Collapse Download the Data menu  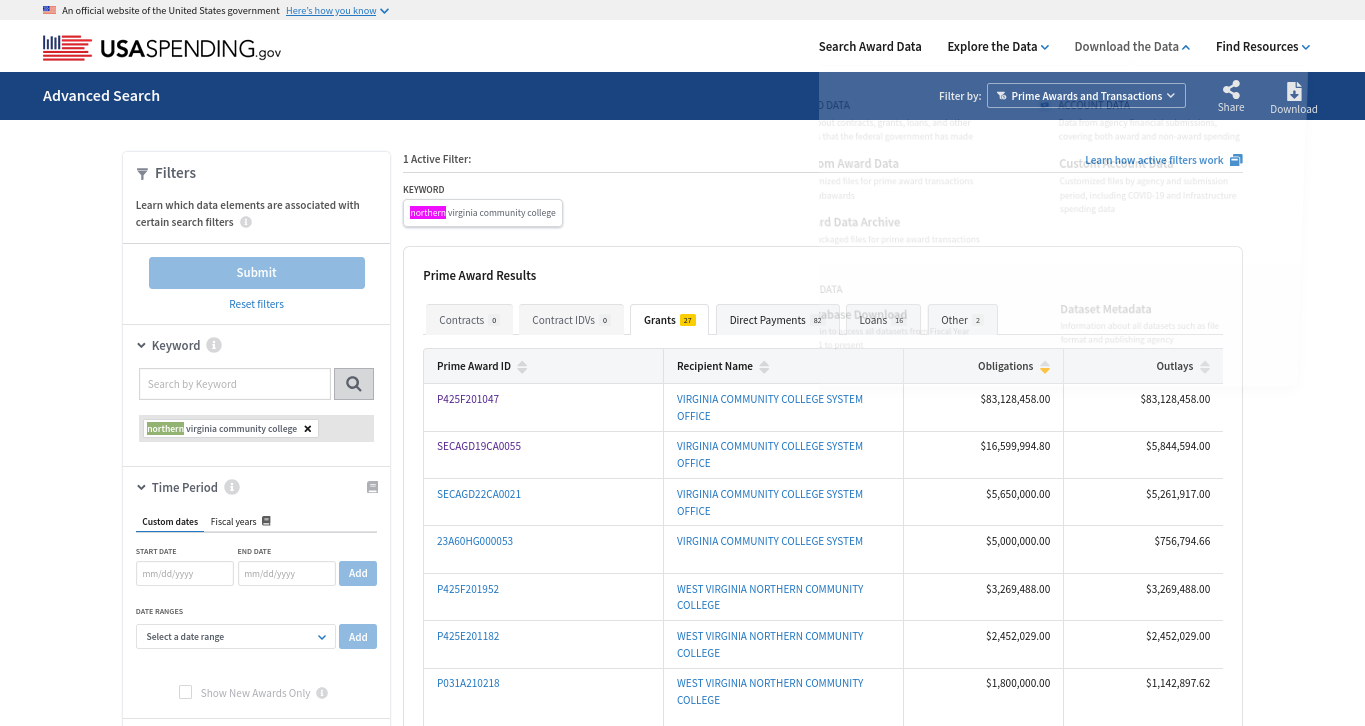pyautogui.click(x=1132, y=46)
